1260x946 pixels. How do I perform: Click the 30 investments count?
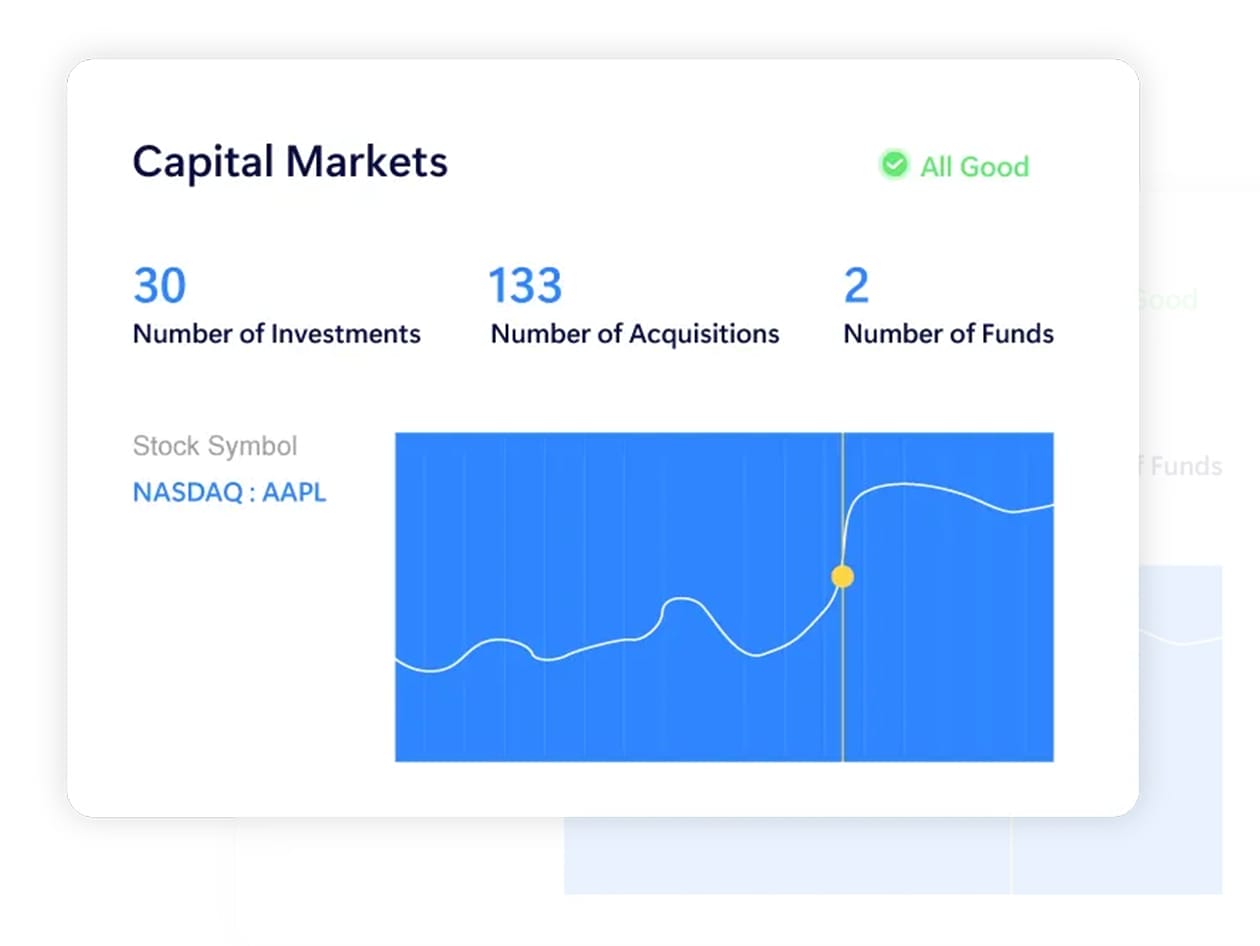(159, 286)
